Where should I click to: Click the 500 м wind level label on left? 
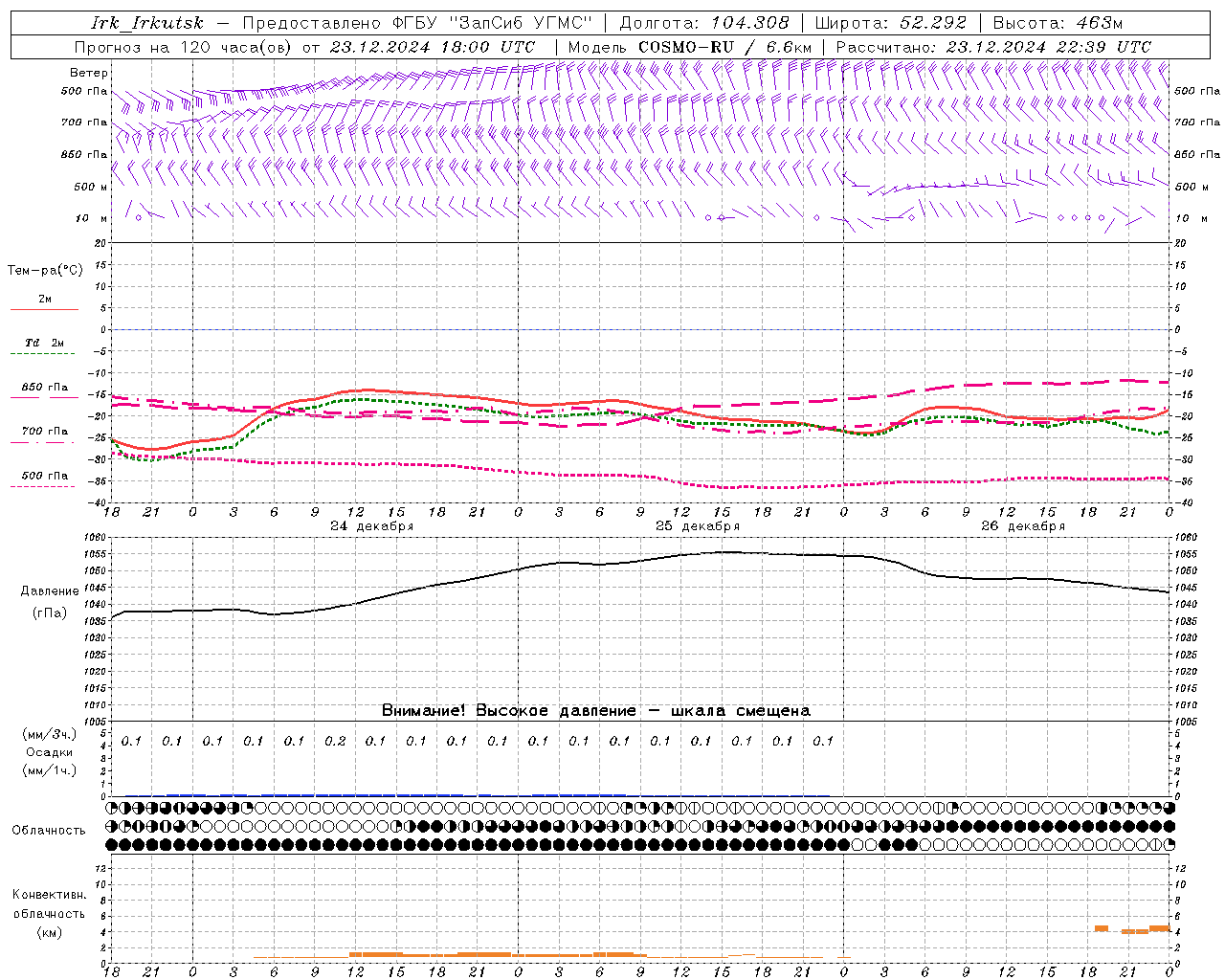tap(91, 187)
